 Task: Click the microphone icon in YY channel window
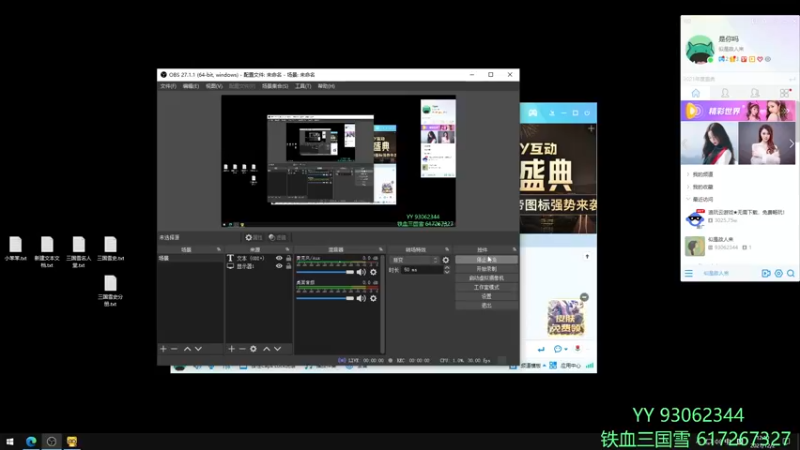[x=578, y=348]
